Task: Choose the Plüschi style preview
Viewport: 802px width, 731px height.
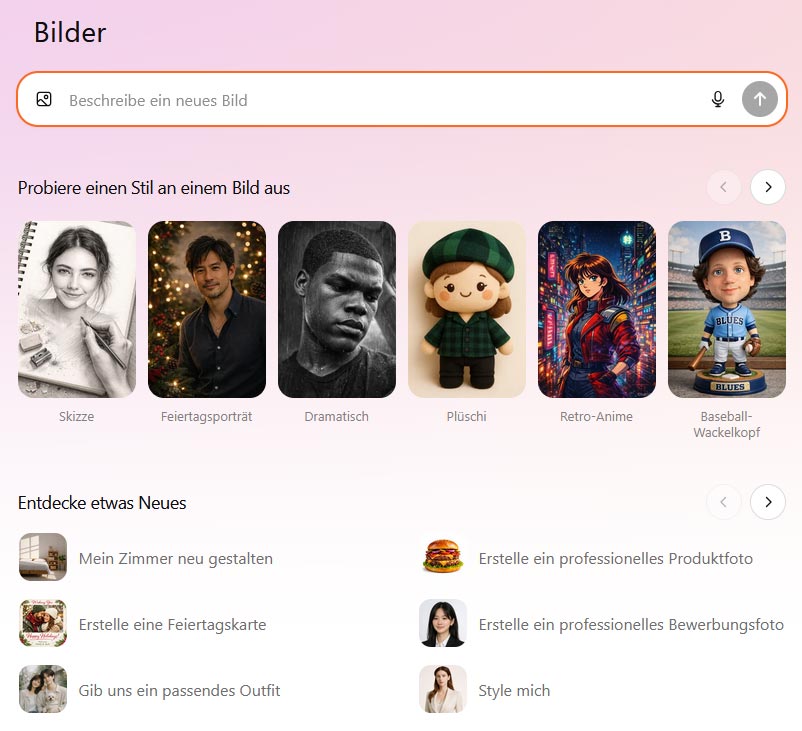Action: [x=466, y=309]
